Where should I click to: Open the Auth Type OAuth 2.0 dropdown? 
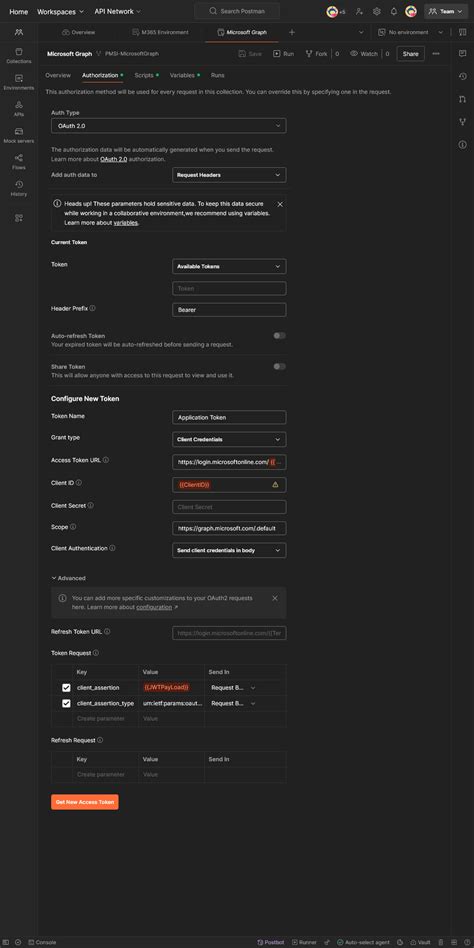169,126
